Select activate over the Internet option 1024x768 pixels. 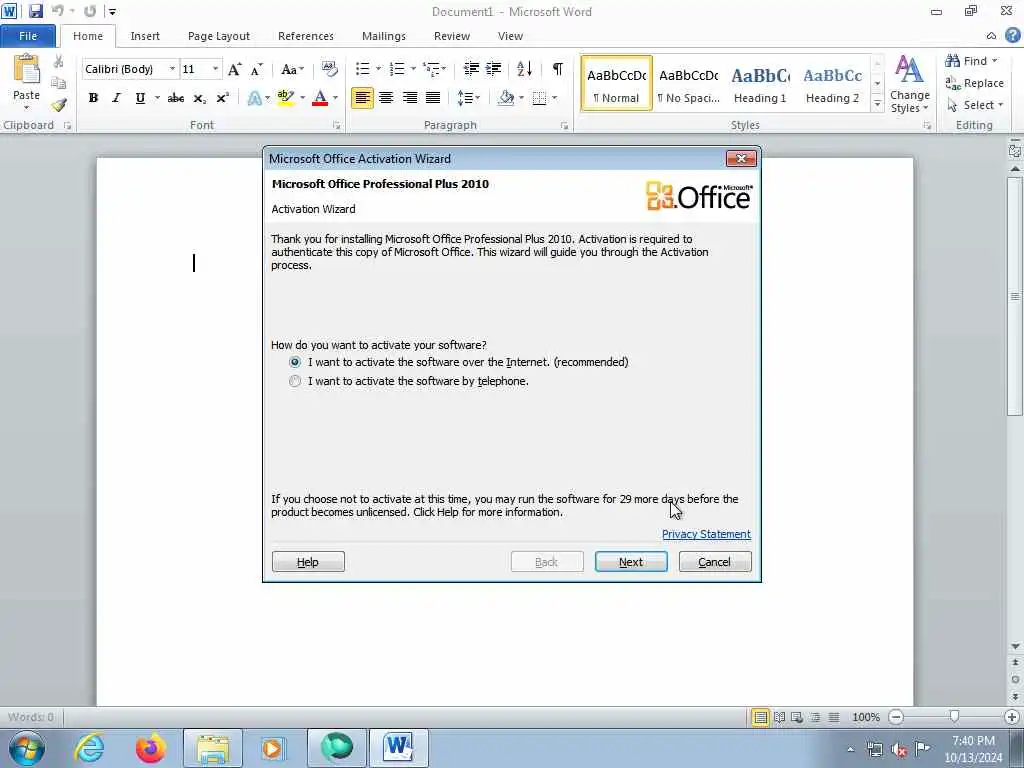click(295, 362)
